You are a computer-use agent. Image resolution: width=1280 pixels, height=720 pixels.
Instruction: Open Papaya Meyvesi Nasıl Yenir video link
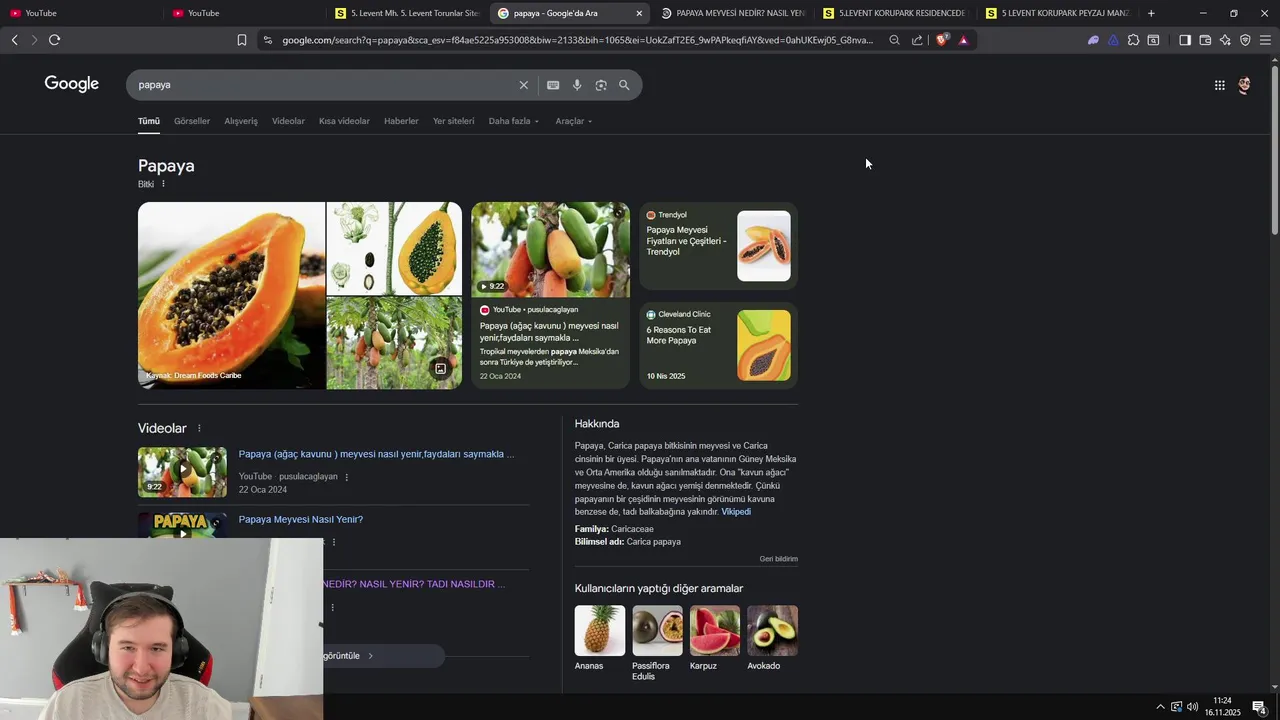301,520
